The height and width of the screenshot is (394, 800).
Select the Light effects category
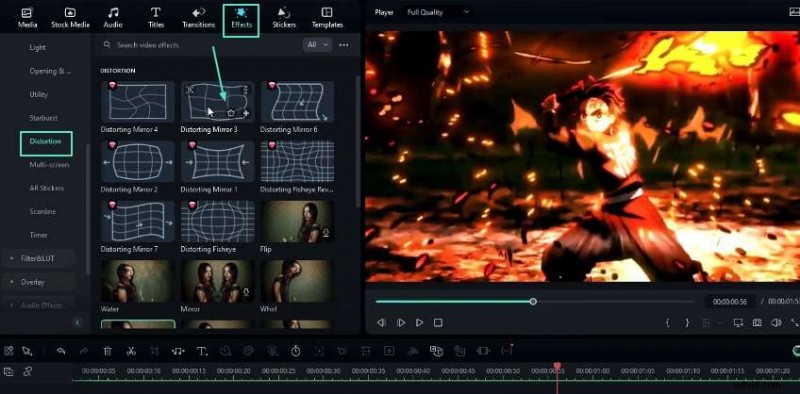coord(37,47)
